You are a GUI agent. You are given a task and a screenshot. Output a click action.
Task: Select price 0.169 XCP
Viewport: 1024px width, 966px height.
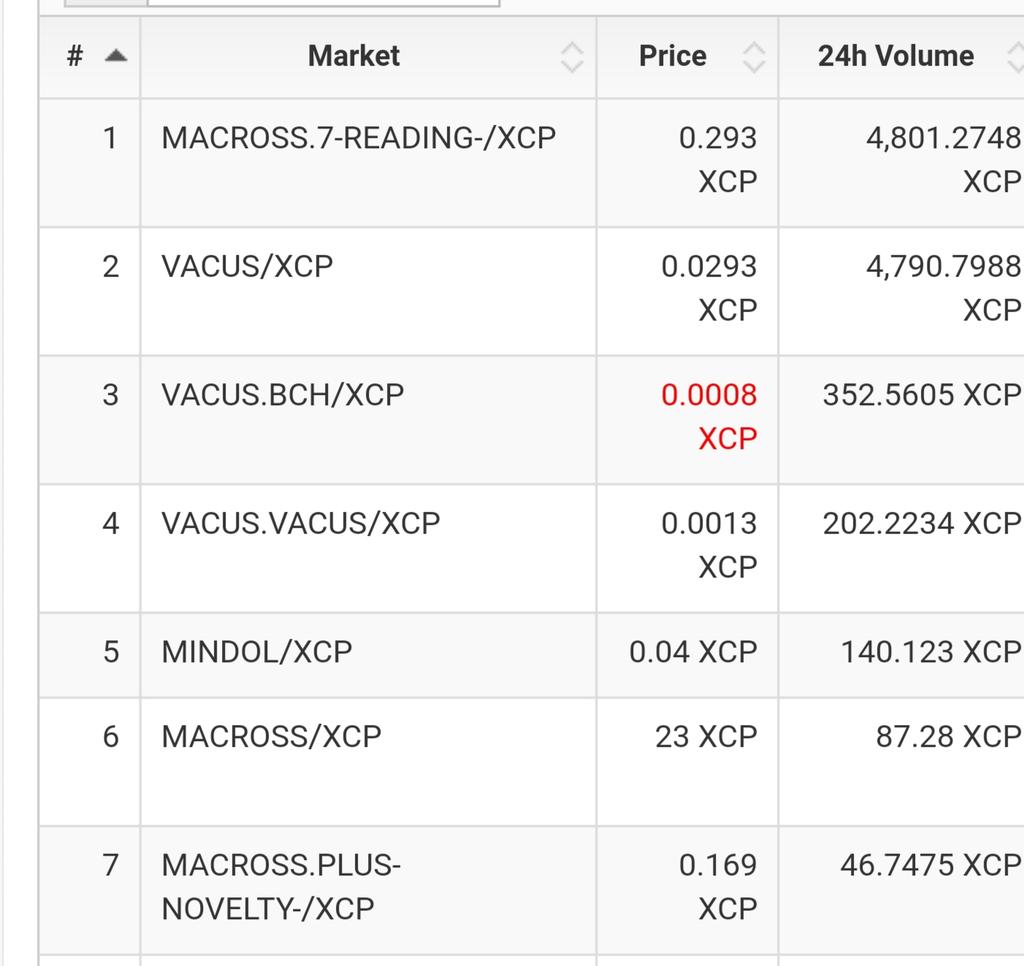718,887
